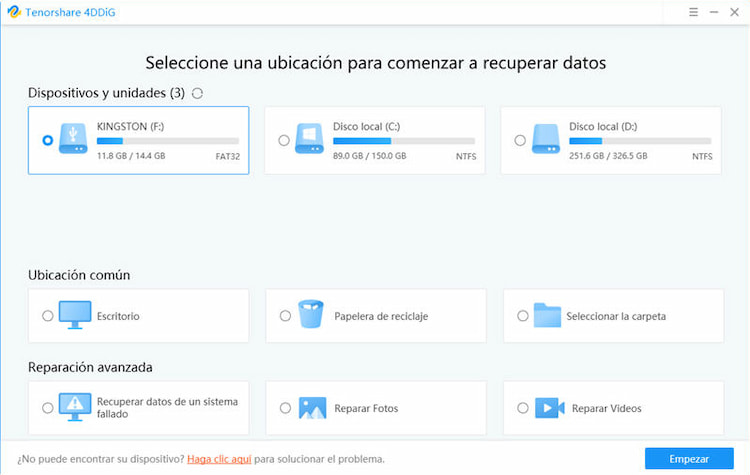Viewport: 750px width, 475px height.
Task: Select the Disco local (C:) radio button
Action: [284, 140]
